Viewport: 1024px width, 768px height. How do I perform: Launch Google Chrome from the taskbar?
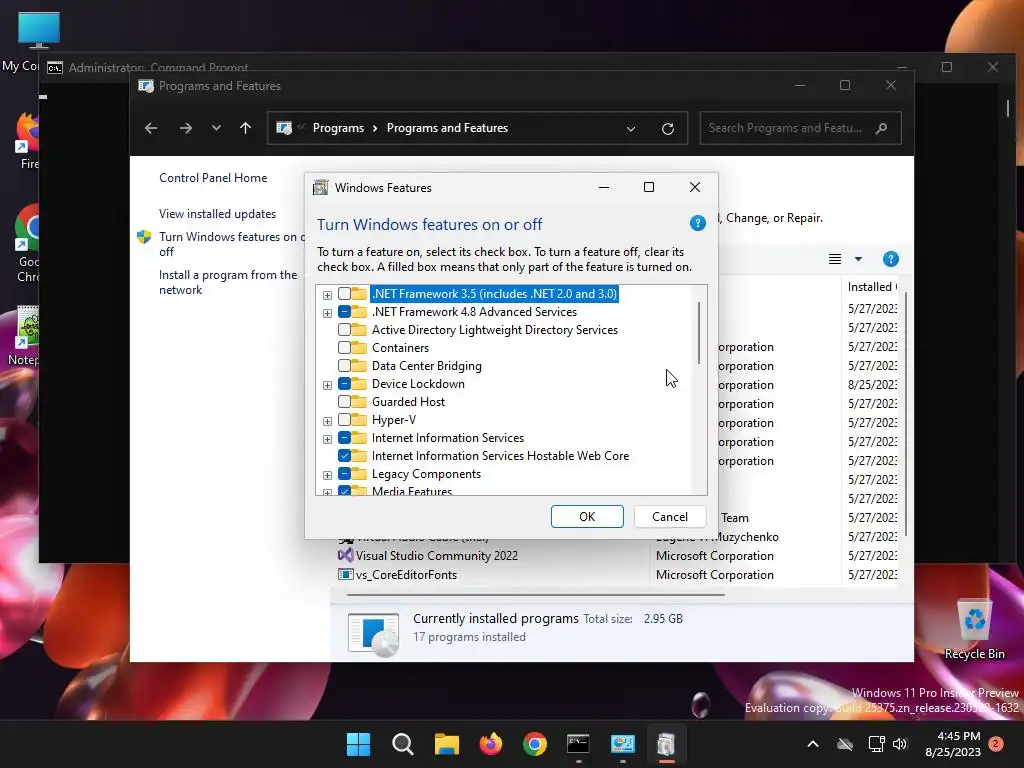535,744
